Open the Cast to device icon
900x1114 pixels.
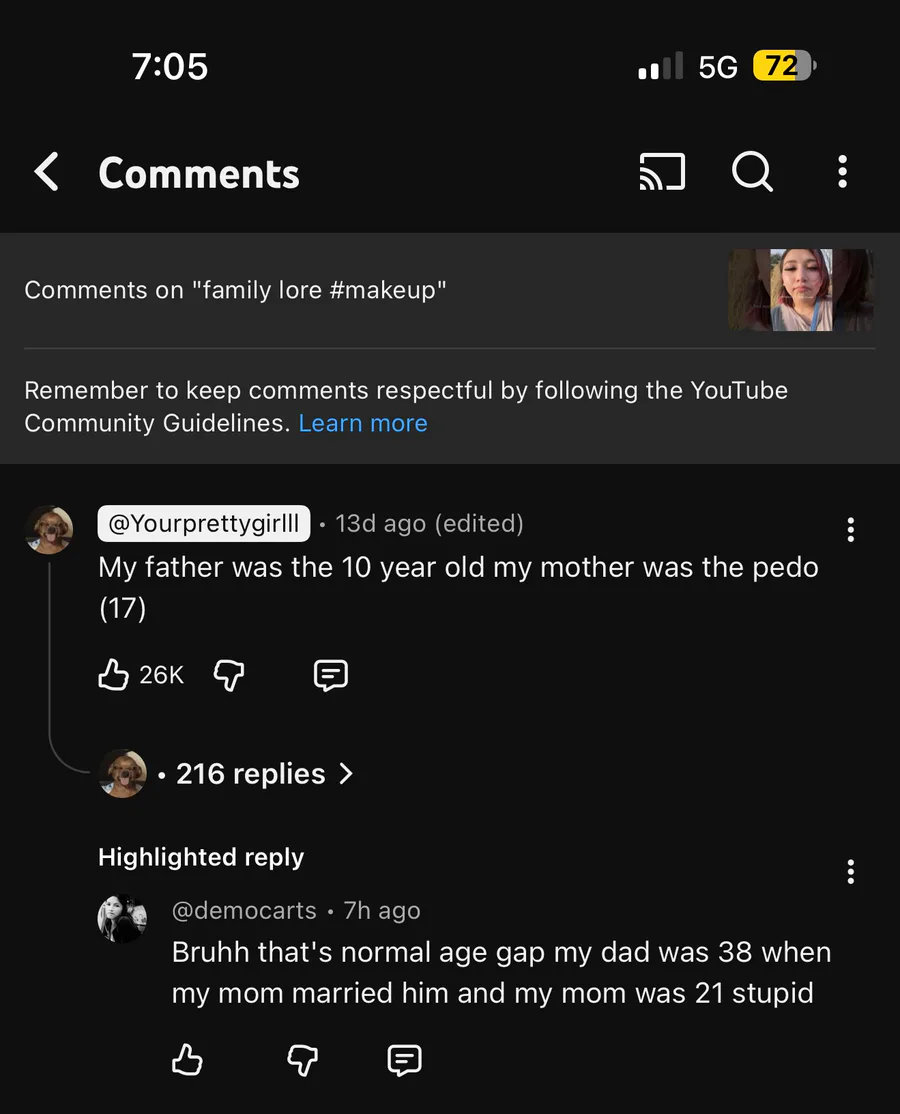pyautogui.click(x=662, y=172)
